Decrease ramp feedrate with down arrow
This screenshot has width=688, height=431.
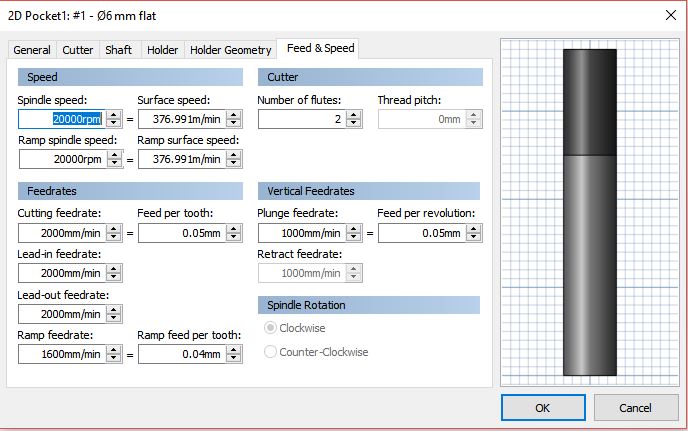click(114, 358)
